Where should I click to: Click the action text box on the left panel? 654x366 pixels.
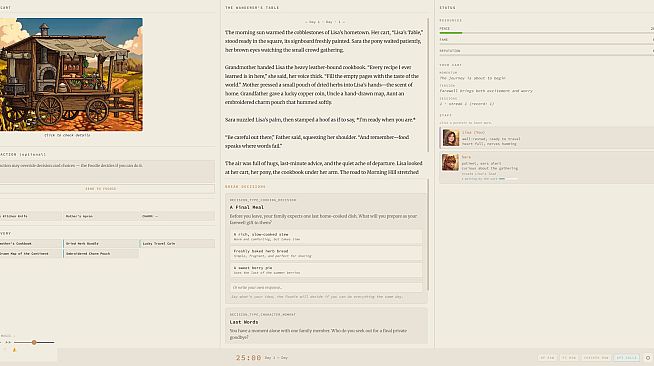click(x=107, y=171)
